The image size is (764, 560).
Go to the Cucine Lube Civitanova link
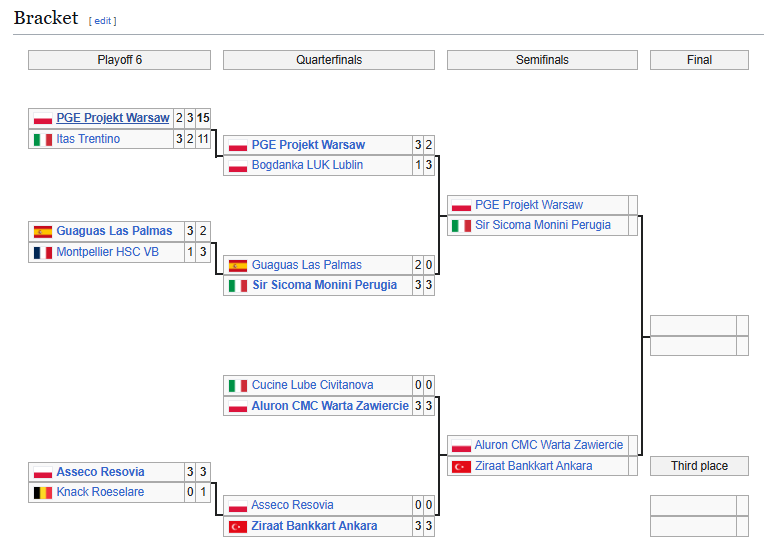coord(312,385)
